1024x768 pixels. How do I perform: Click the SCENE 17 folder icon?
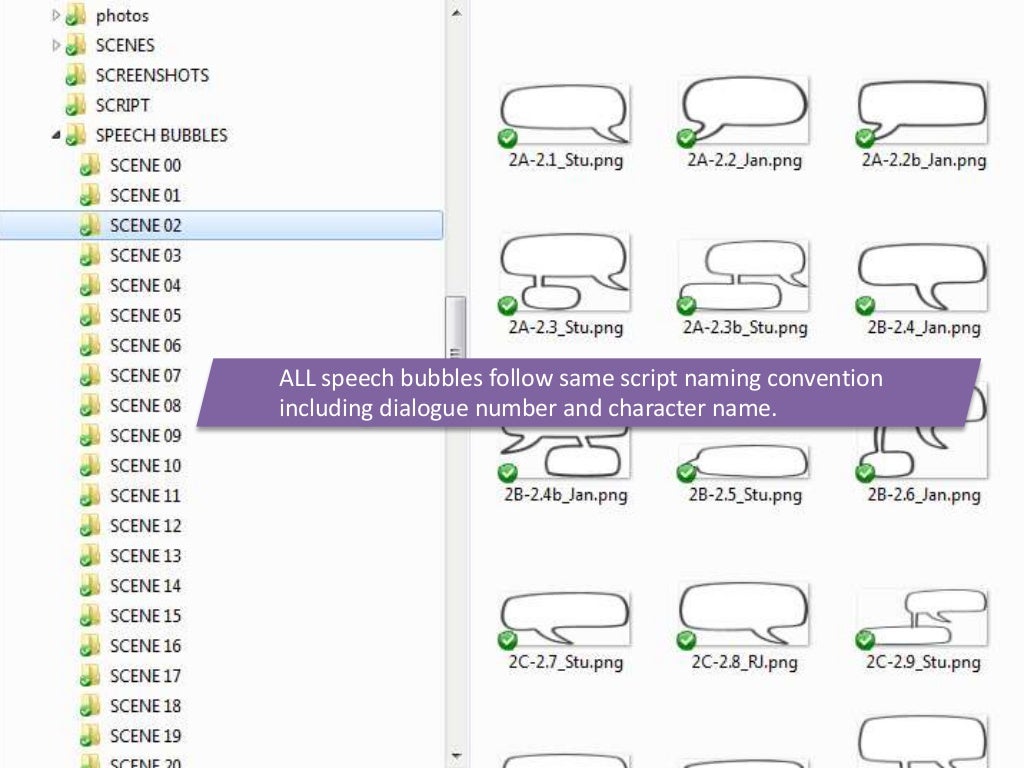(90, 676)
